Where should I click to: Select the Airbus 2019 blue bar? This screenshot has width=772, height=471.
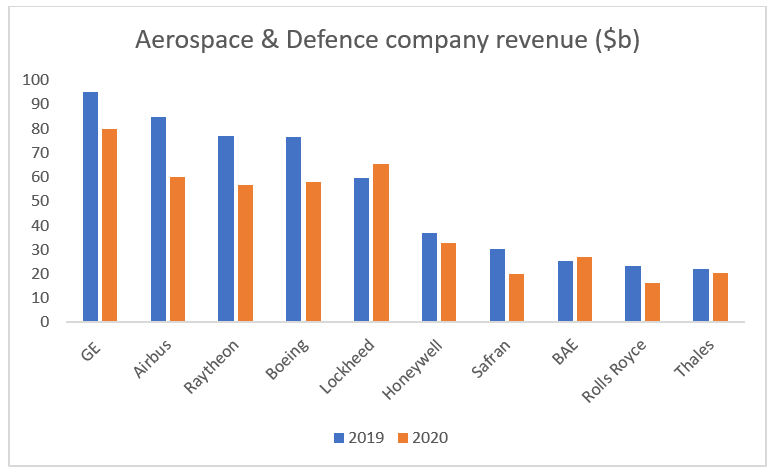158,219
